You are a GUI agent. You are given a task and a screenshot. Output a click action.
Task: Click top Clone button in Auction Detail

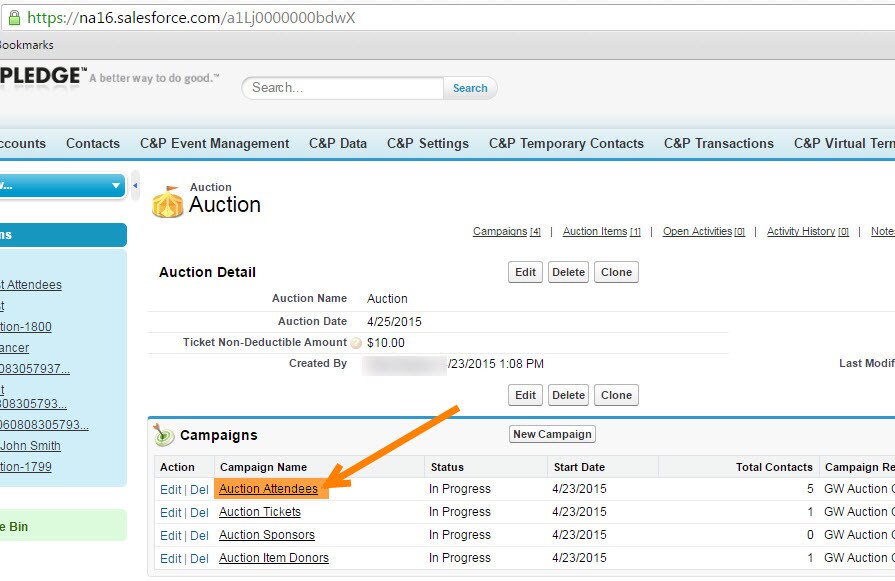616,272
